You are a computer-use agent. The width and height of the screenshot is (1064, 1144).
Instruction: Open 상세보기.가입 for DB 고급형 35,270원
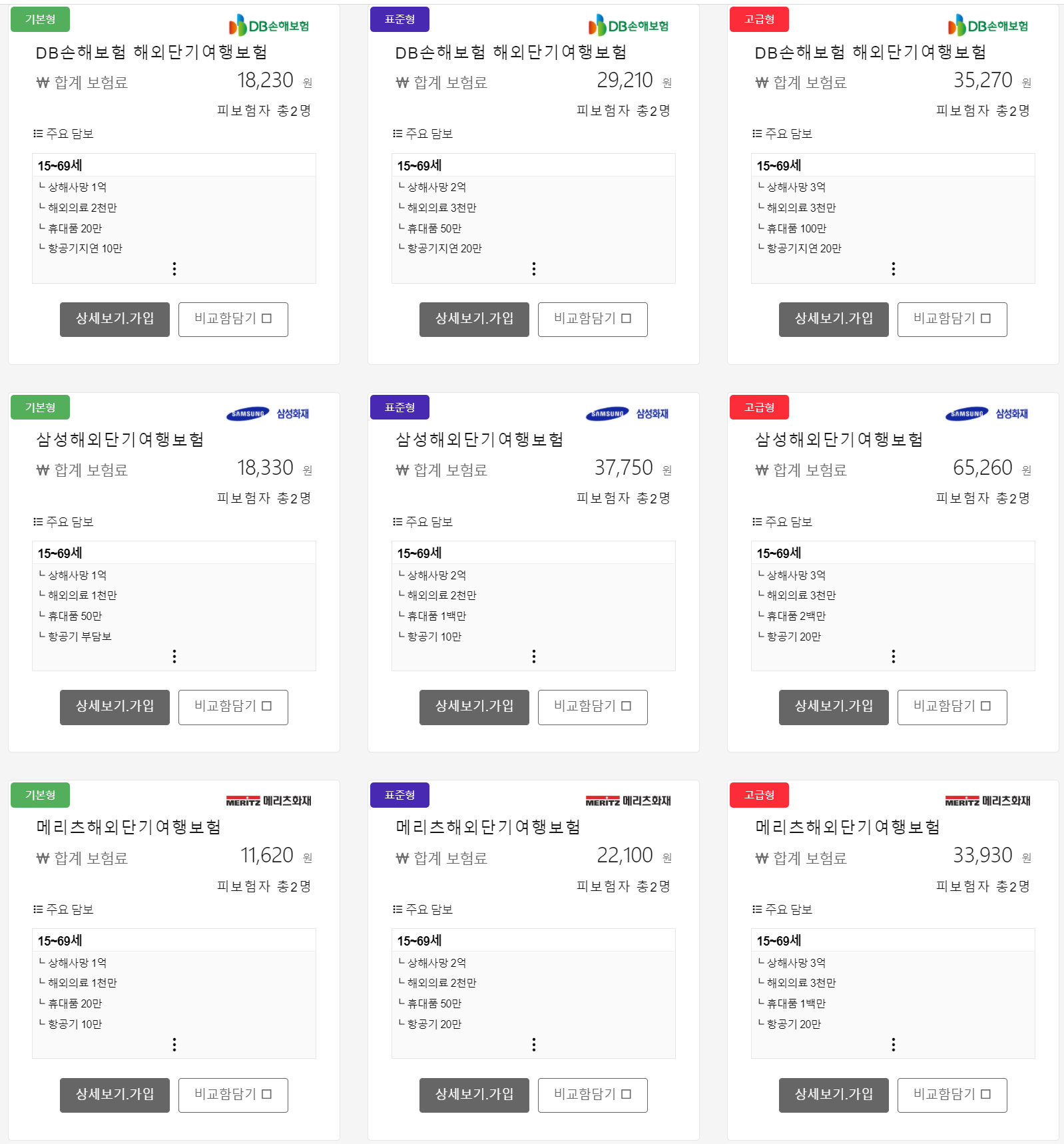[834, 319]
